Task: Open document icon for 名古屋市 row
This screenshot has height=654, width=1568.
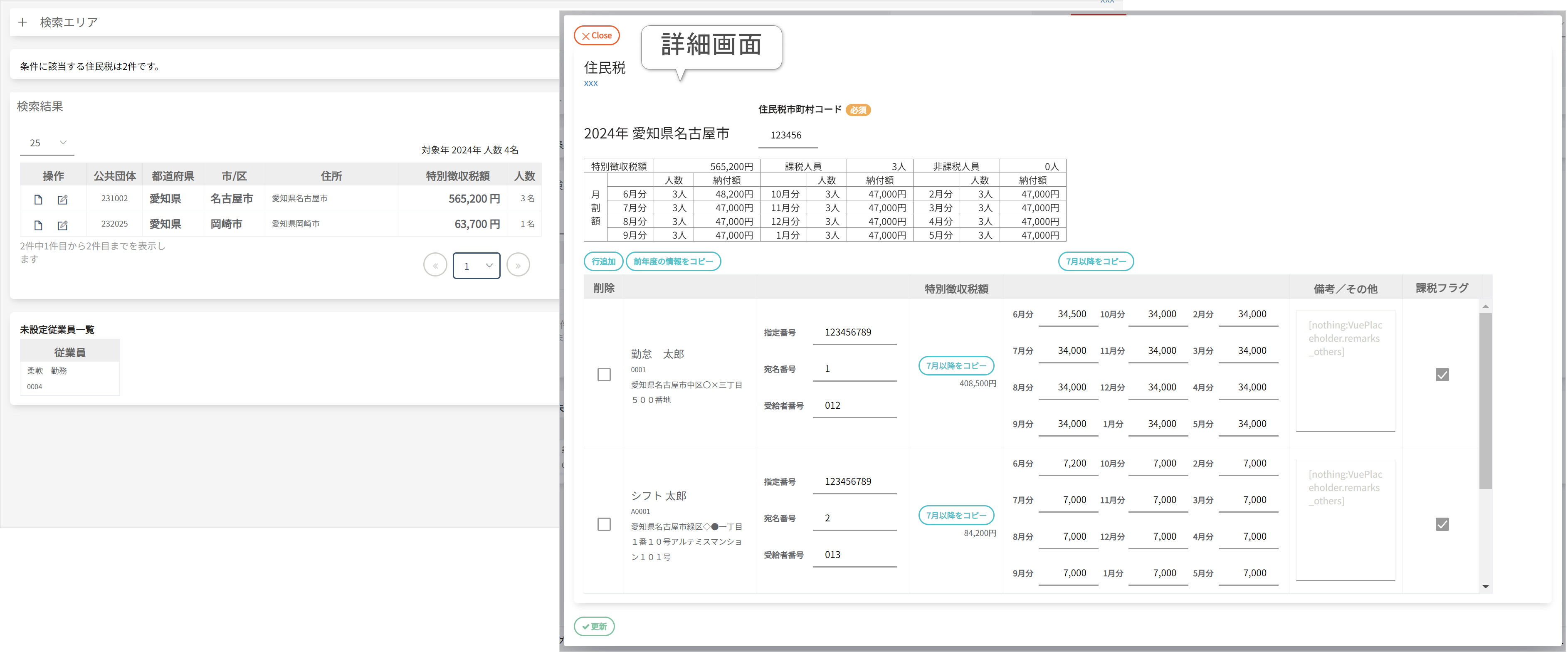Action: (x=38, y=200)
